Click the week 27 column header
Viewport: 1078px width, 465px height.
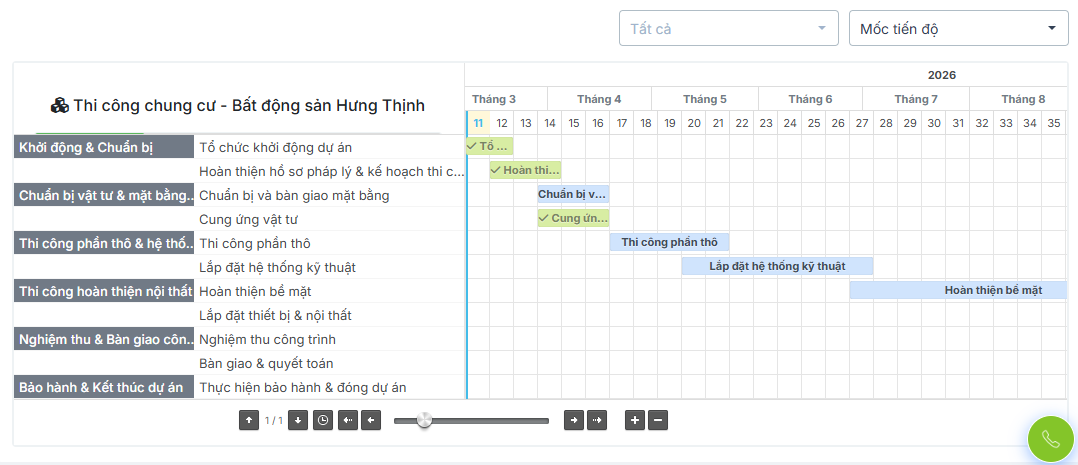pos(861,123)
